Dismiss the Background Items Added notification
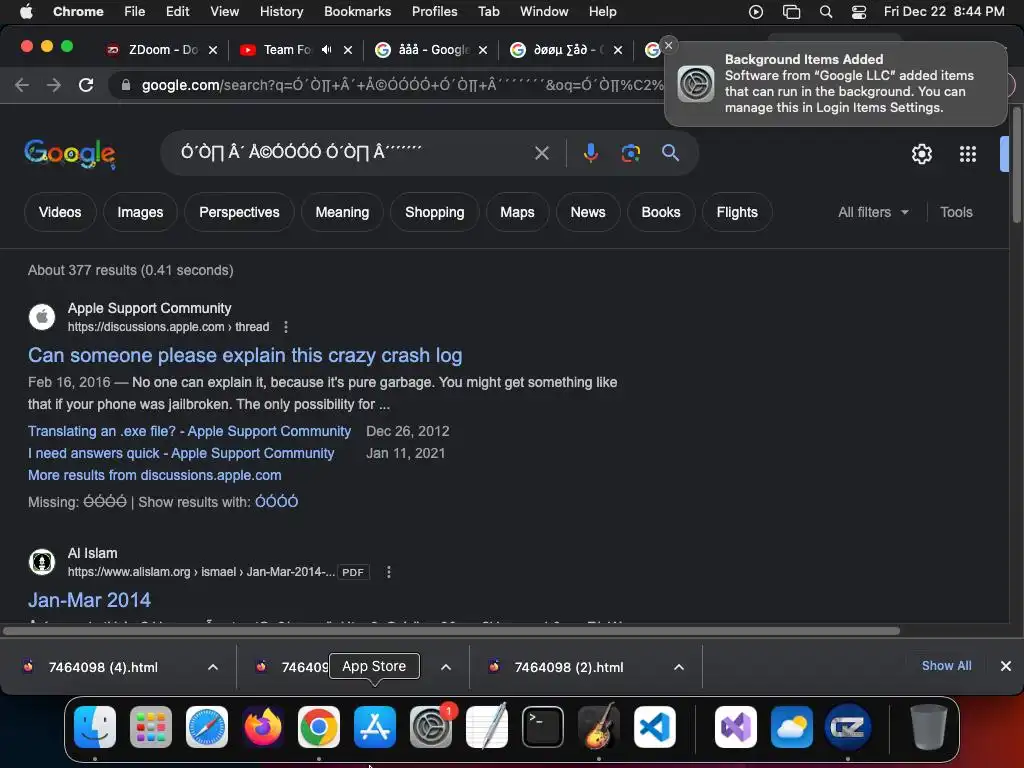1024x768 pixels. pyautogui.click(x=668, y=45)
